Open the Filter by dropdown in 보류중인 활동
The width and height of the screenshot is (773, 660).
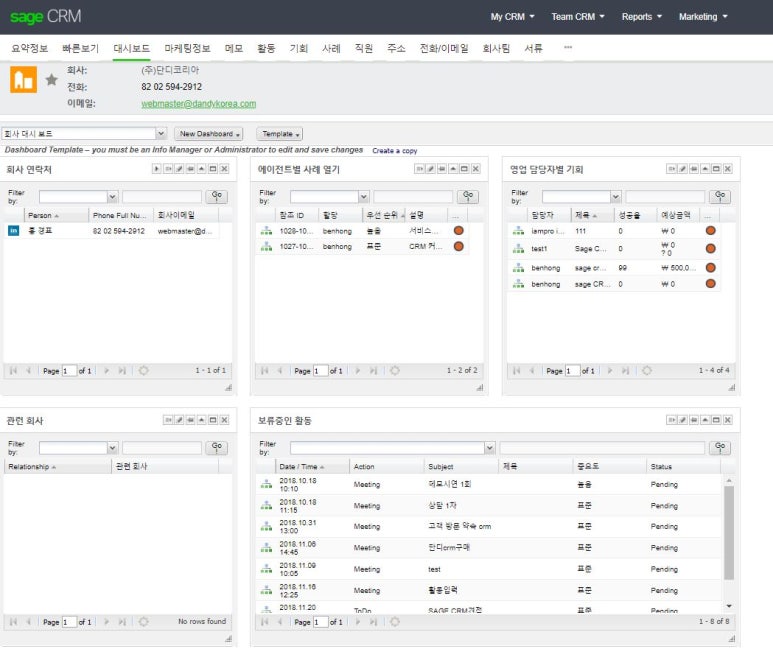coord(490,448)
